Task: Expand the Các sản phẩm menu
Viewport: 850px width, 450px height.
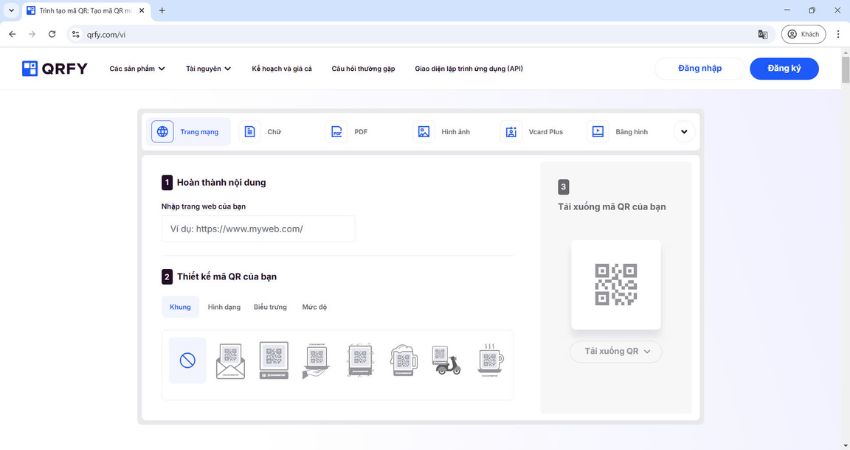Action: (137, 69)
